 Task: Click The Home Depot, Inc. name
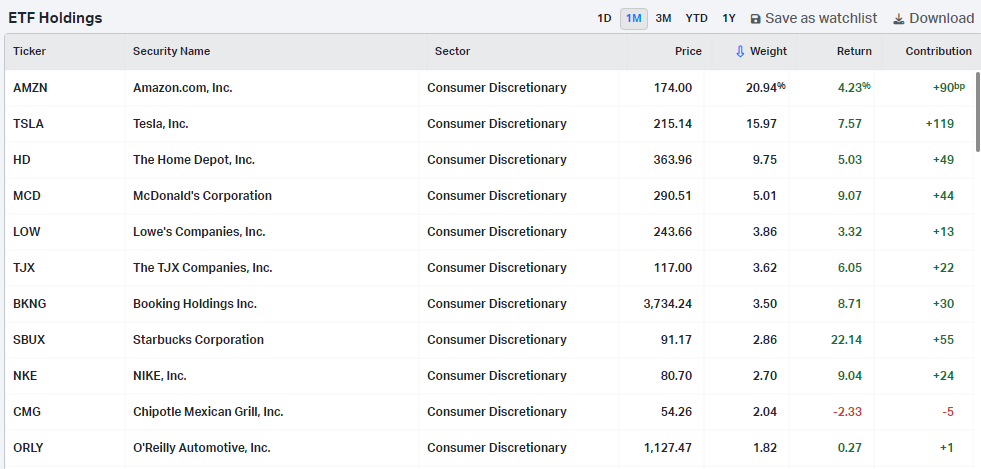point(194,160)
